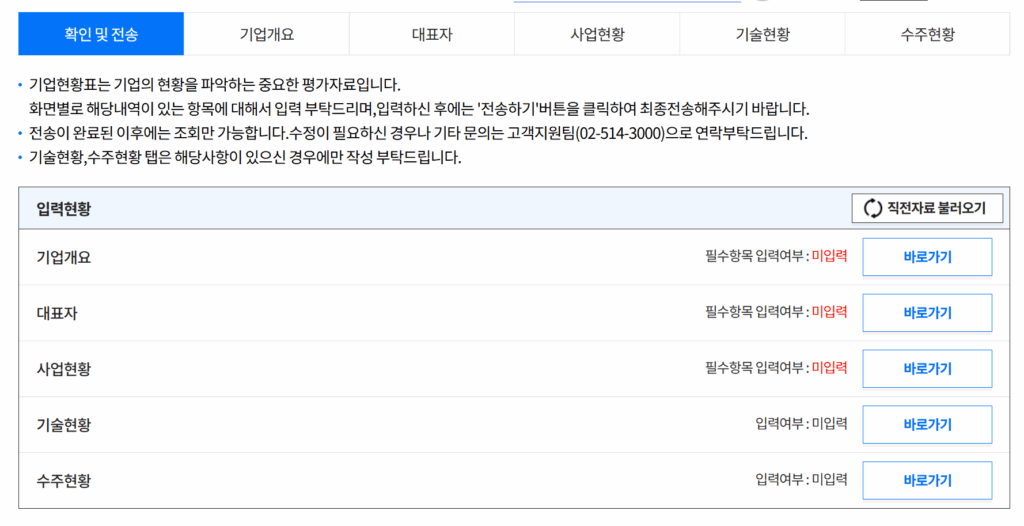Viewport: 1024px width, 526px height.
Task: Click the red 미입력 status for 대표자
Action: click(829, 313)
